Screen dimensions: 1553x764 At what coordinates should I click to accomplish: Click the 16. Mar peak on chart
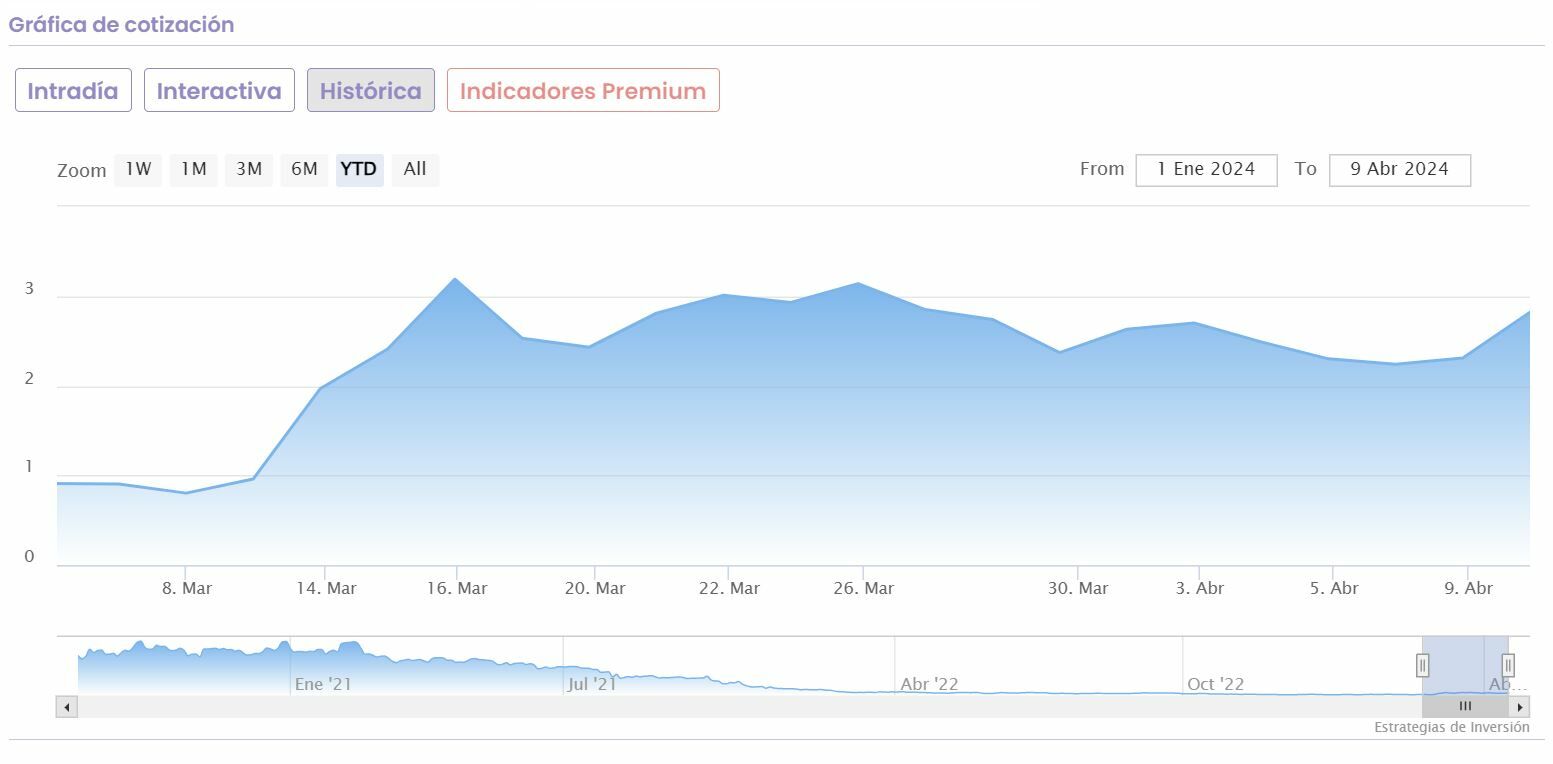456,279
